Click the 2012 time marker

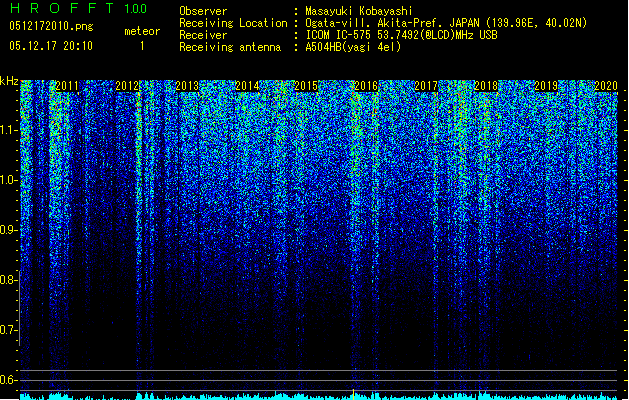(127, 86)
